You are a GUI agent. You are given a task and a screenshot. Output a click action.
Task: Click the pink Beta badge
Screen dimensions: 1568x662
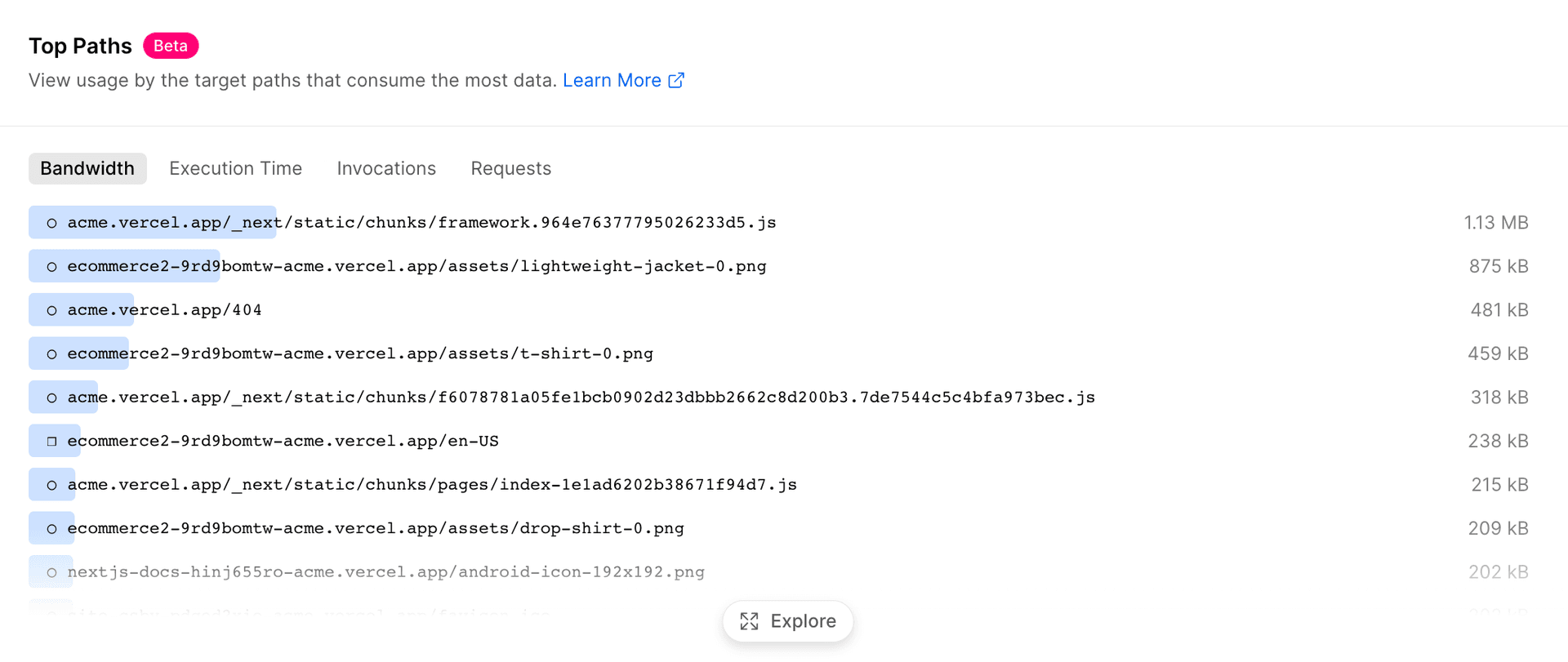[171, 46]
